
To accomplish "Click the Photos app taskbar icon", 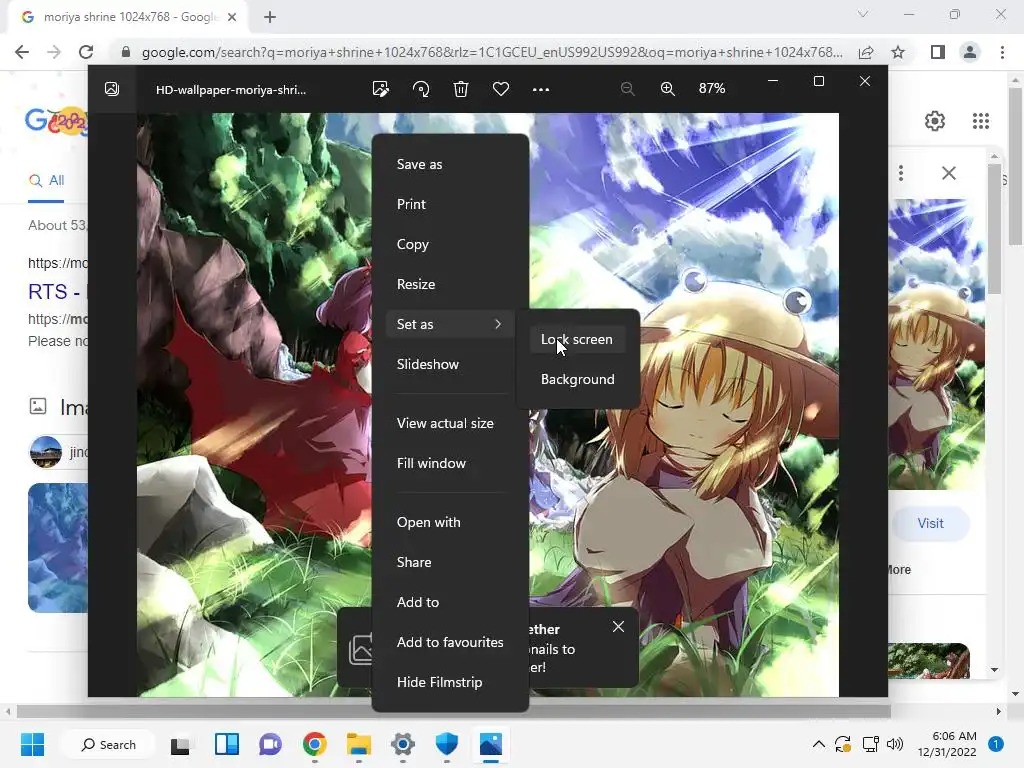I will point(490,744).
